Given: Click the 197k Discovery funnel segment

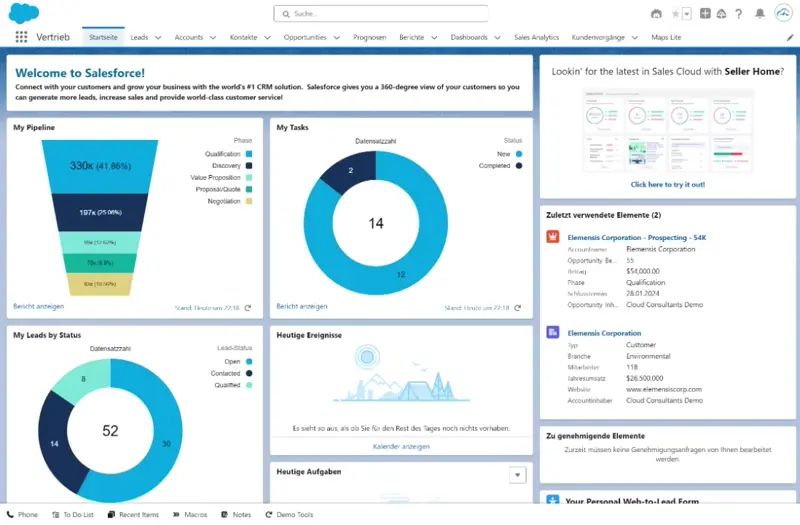Looking at the screenshot, I should click(x=100, y=212).
